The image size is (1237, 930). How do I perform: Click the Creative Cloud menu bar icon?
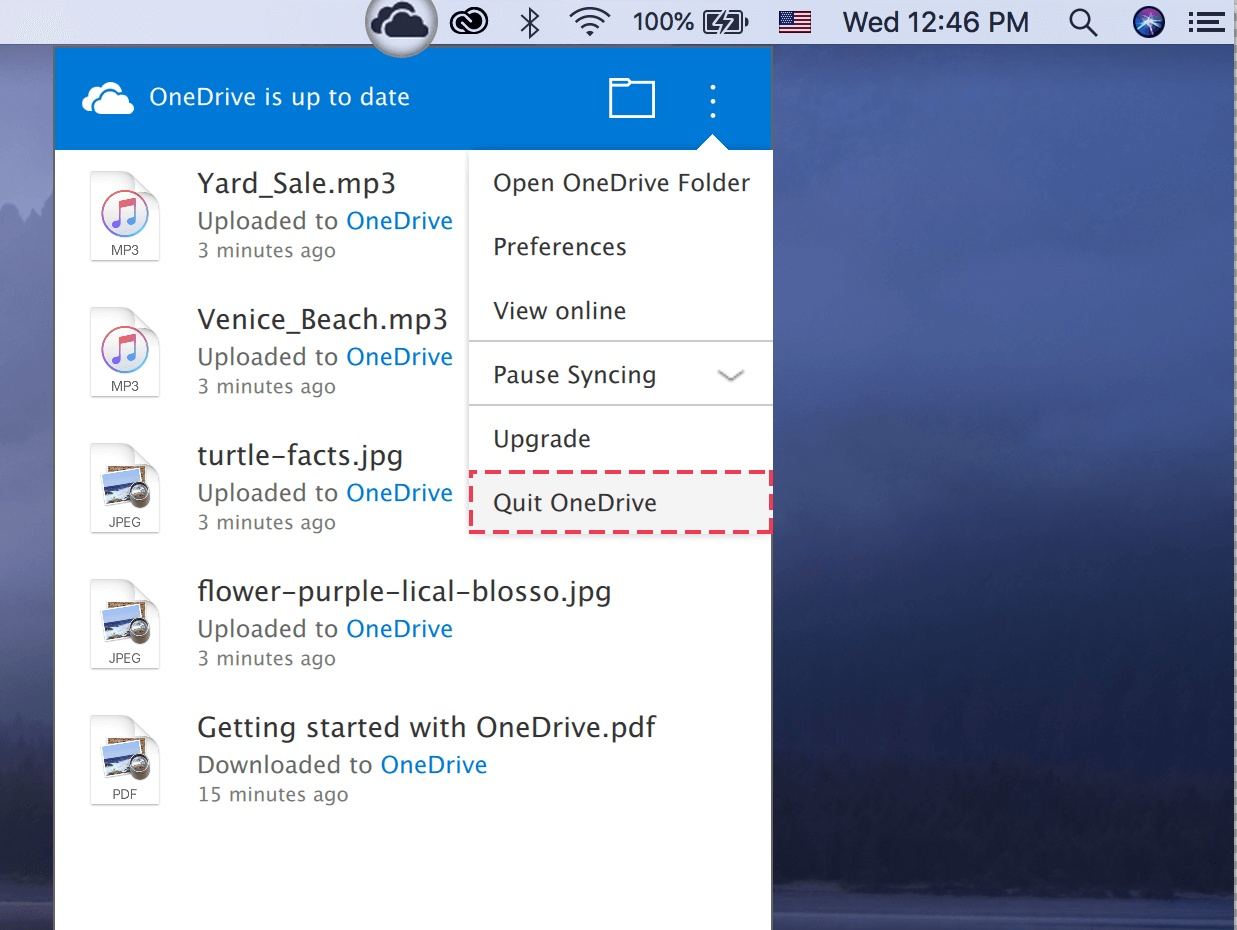click(468, 22)
